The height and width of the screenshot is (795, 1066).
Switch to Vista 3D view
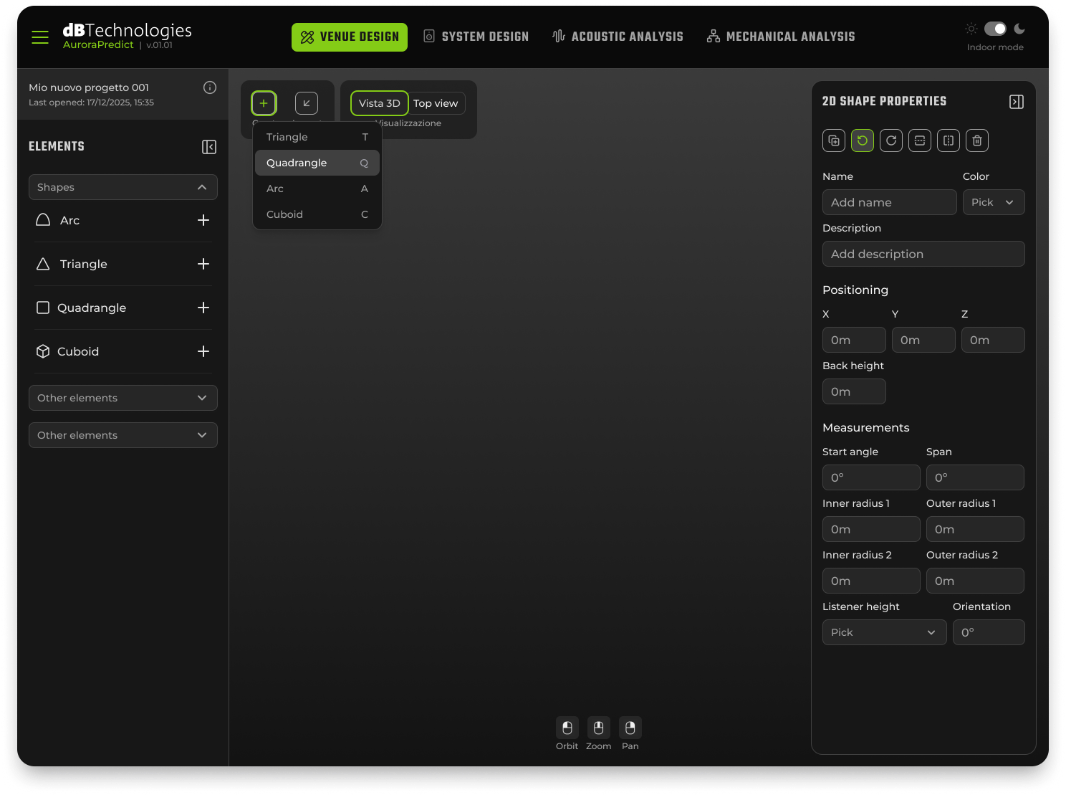[379, 103]
